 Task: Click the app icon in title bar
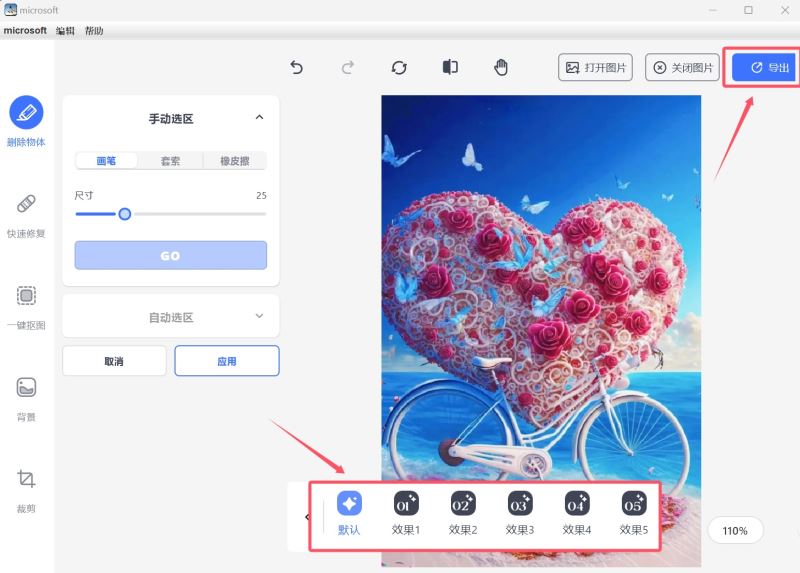point(10,9)
